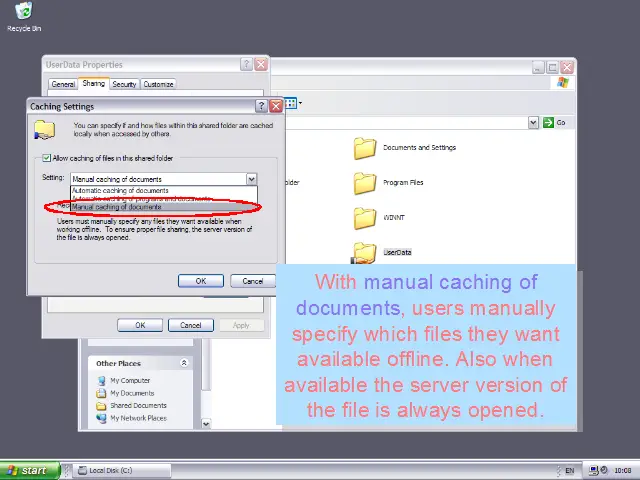Viewport: 640px width, 480px height.
Task: Open My Network Places link
Action: tap(138, 418)
